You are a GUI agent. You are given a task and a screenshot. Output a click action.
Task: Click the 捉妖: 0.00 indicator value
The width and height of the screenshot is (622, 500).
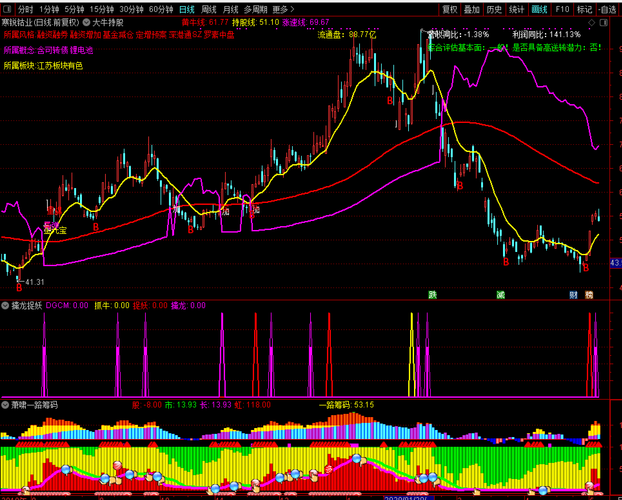[150, 306]
